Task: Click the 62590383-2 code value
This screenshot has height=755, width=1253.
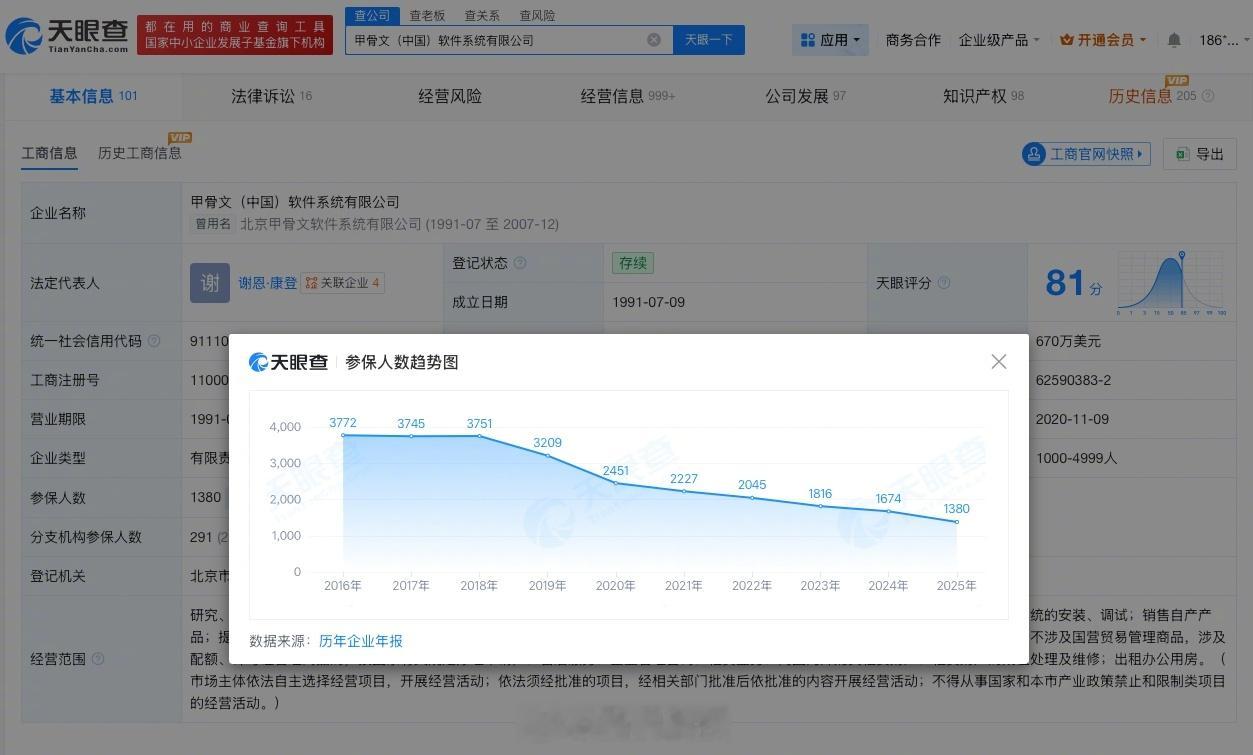Action: (x=1074, y=380)
